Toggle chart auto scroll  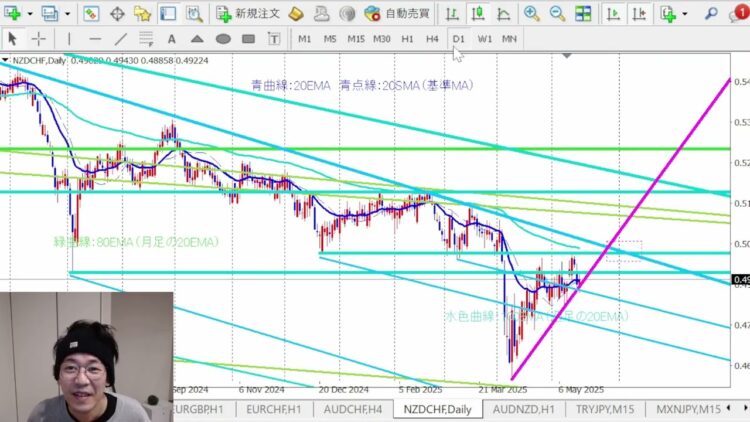(x=613, y=14)
